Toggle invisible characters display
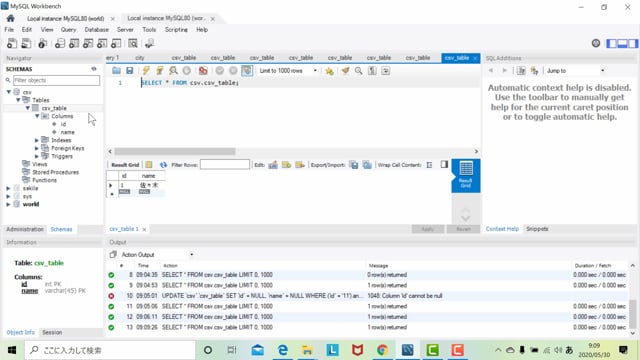 (372, 71)
